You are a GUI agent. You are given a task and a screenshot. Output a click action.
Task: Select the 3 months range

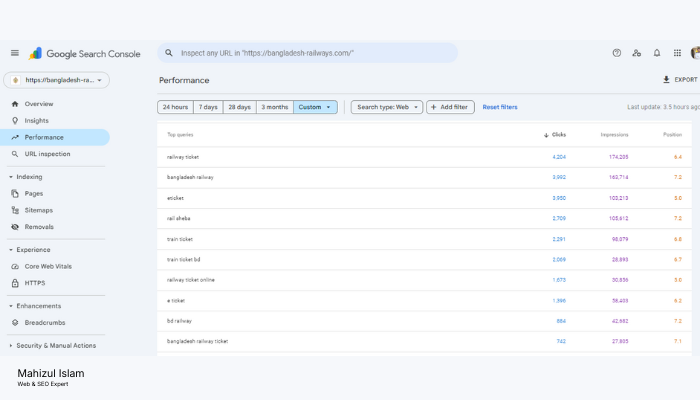(x=275, y=107)
